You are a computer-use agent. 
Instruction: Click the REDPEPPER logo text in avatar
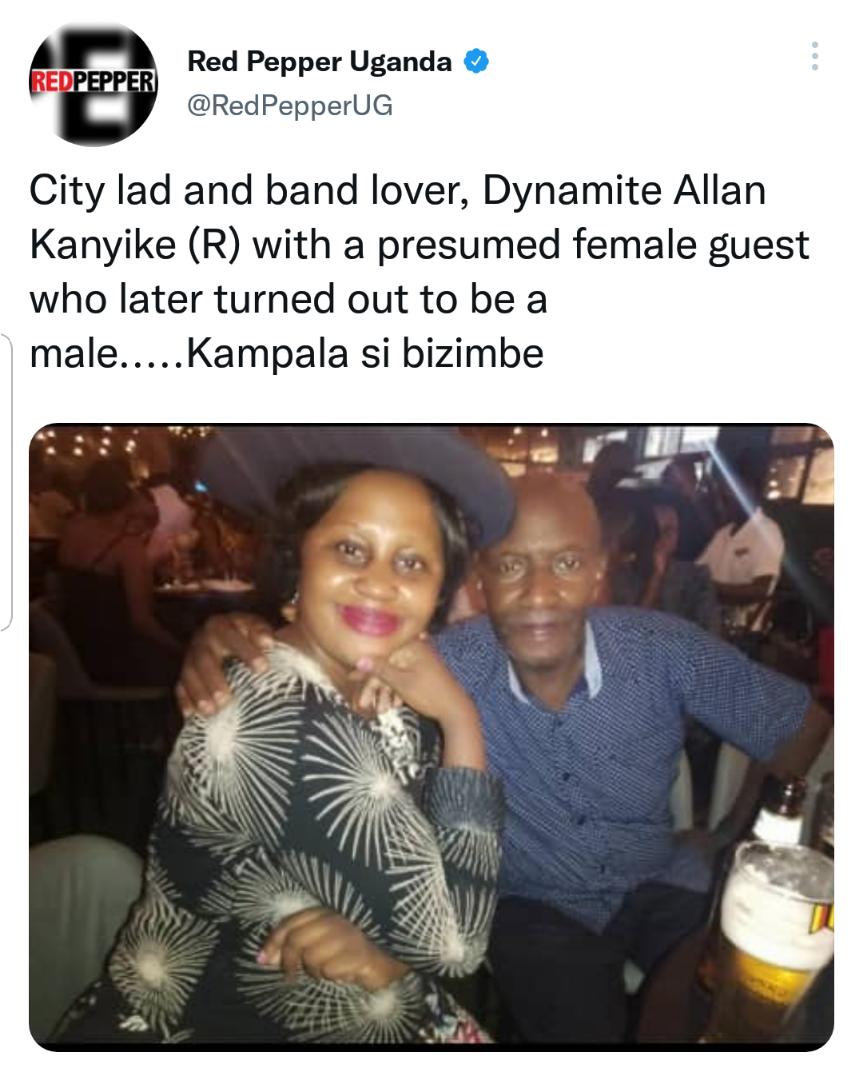[x=94, y=82]
